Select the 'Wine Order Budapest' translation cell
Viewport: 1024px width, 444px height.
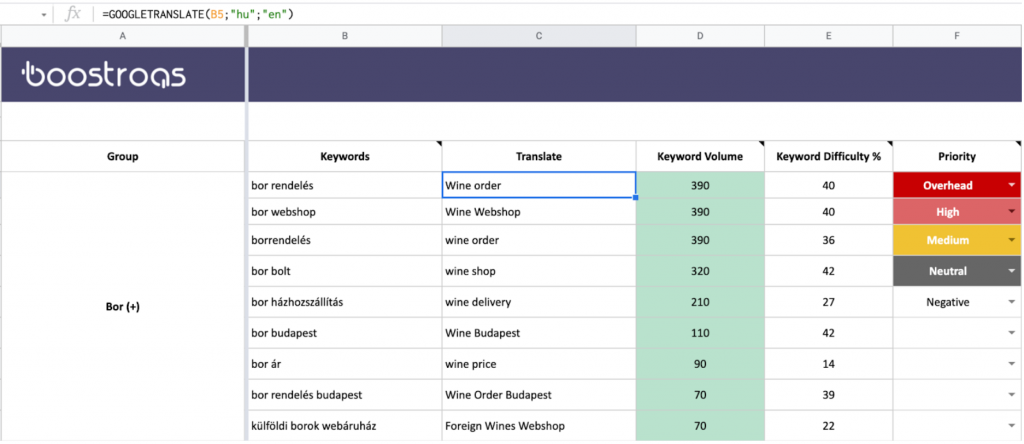(x=539, y=395)
